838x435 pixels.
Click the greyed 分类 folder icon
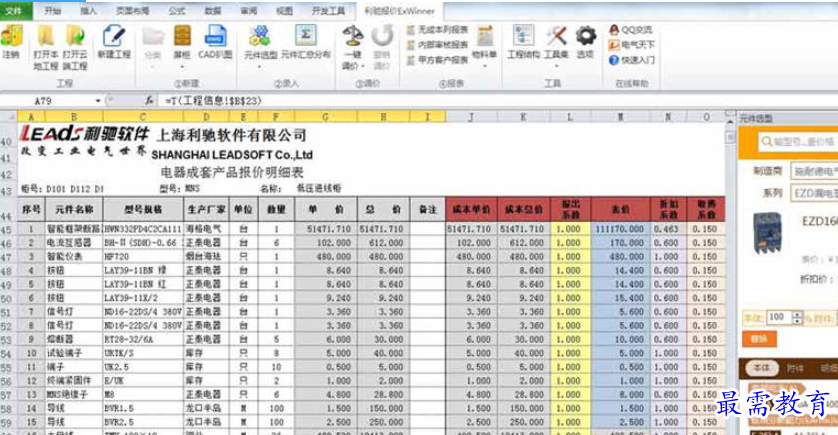[x=152, y=37]
